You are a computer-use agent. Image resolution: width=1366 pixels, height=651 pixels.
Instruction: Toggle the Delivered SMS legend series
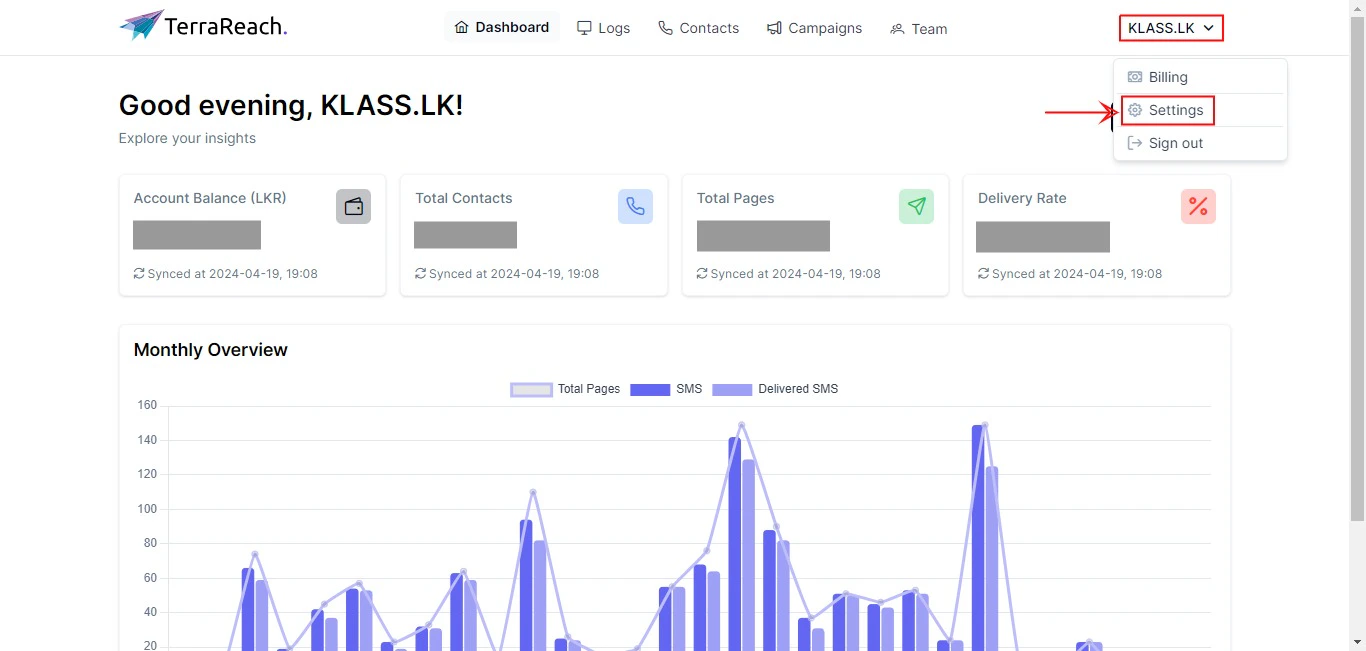(775, 389)
